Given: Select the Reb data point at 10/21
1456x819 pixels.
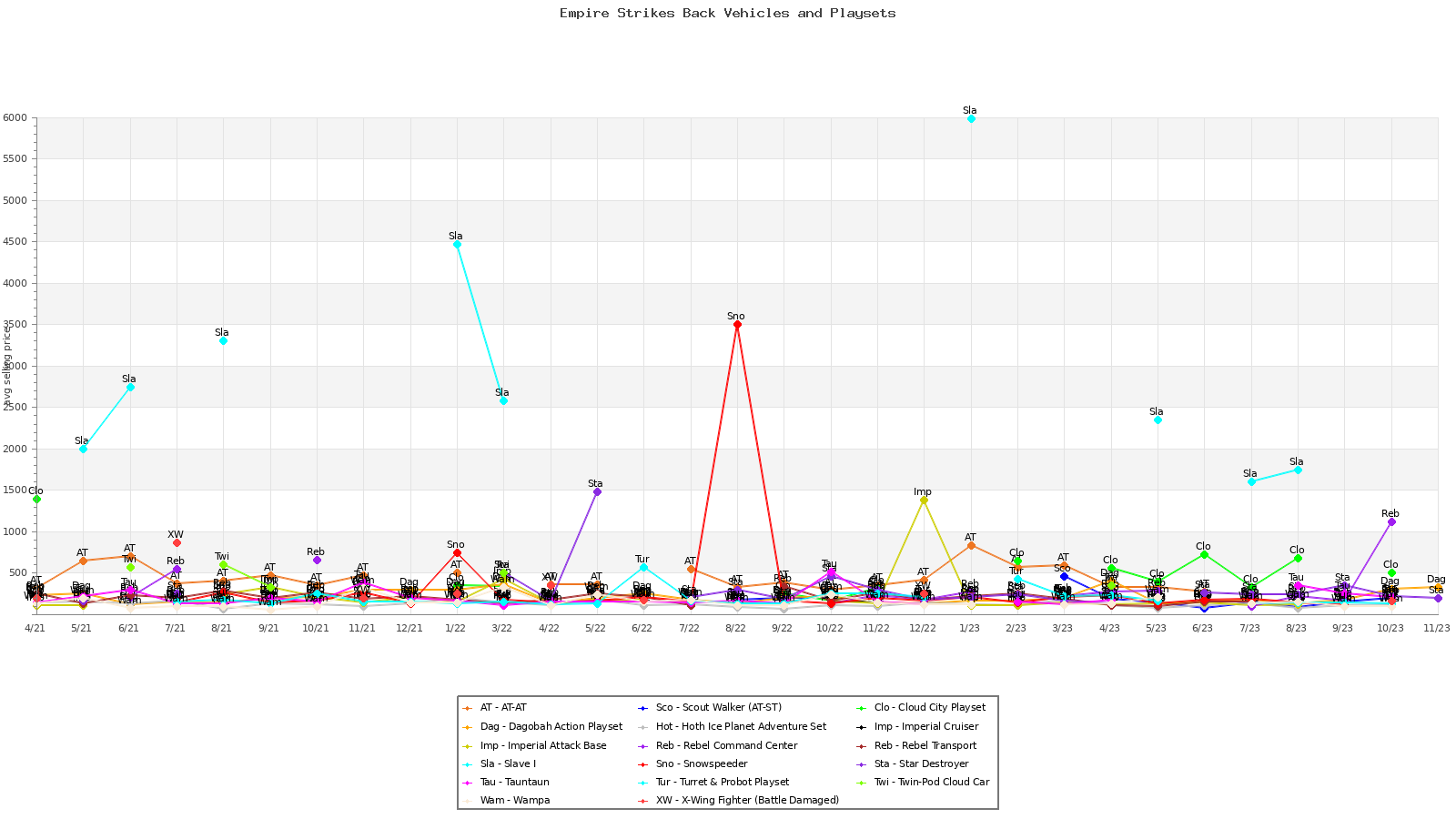Looking at the screenshot, I should [x=317, y=560].
